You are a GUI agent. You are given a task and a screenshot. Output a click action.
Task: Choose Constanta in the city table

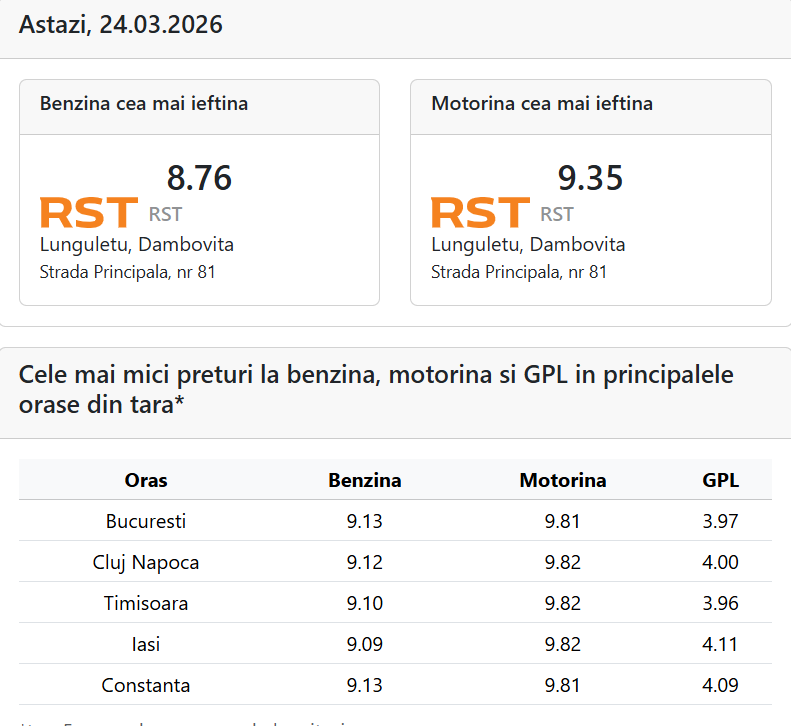pos(146,685)
